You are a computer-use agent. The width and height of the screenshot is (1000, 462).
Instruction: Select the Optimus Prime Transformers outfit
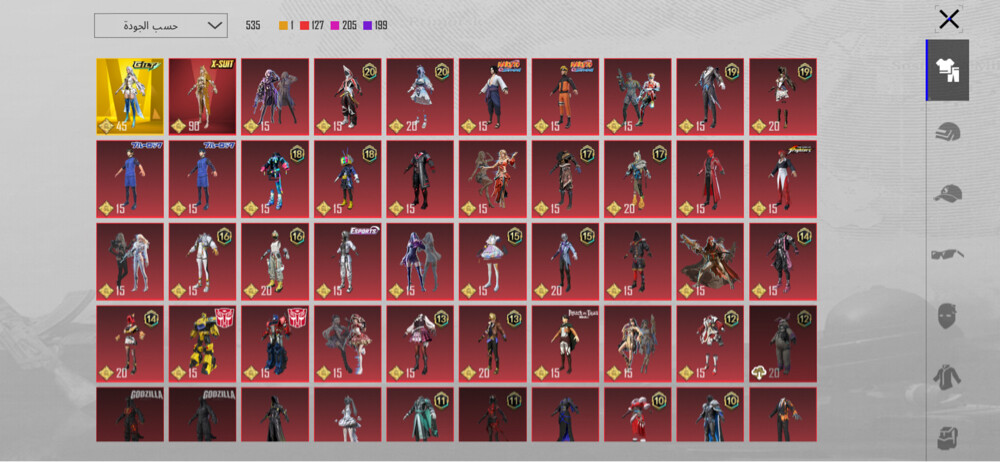pos(275,343)
